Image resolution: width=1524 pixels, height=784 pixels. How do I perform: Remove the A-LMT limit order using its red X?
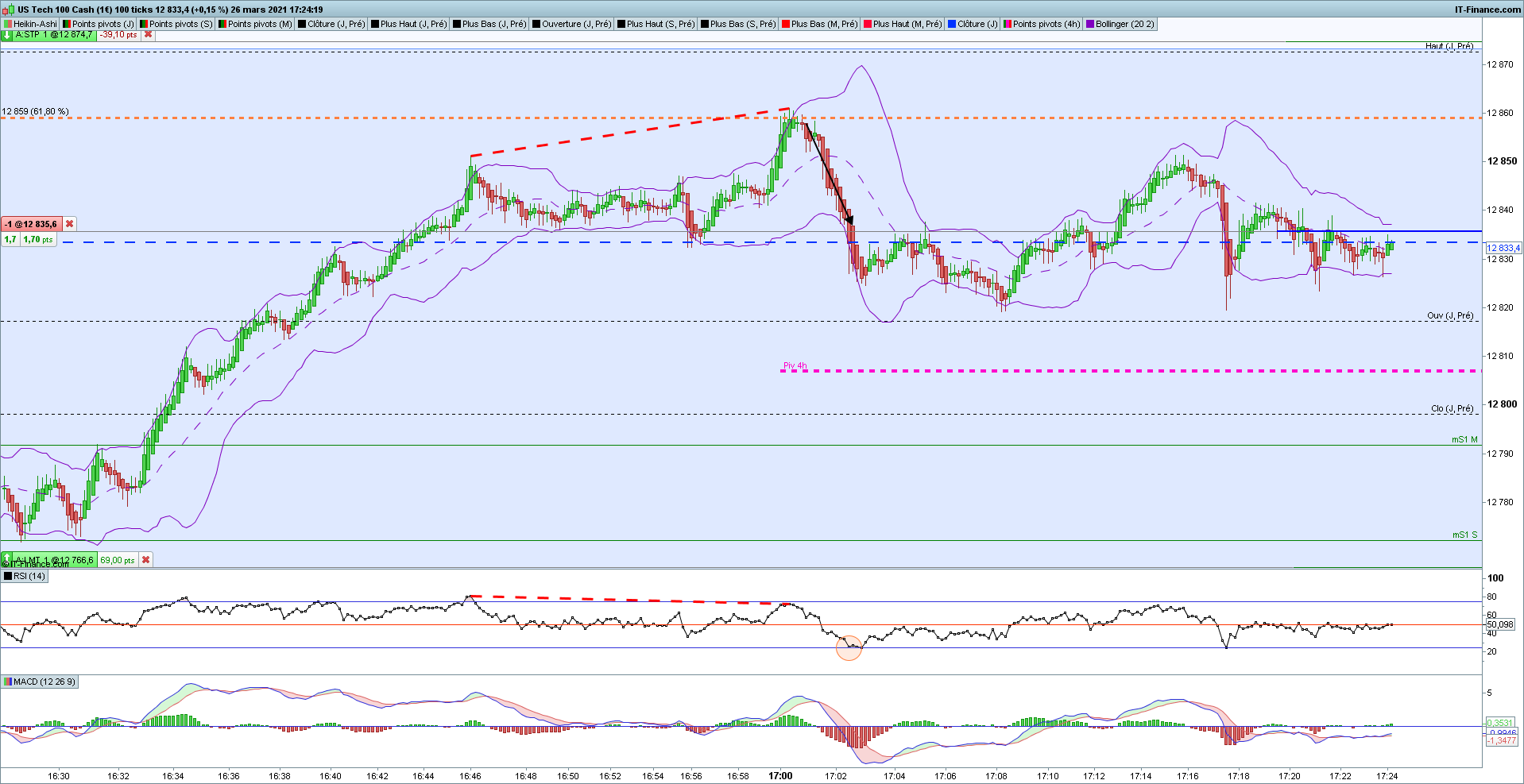(x=145, y=560)
